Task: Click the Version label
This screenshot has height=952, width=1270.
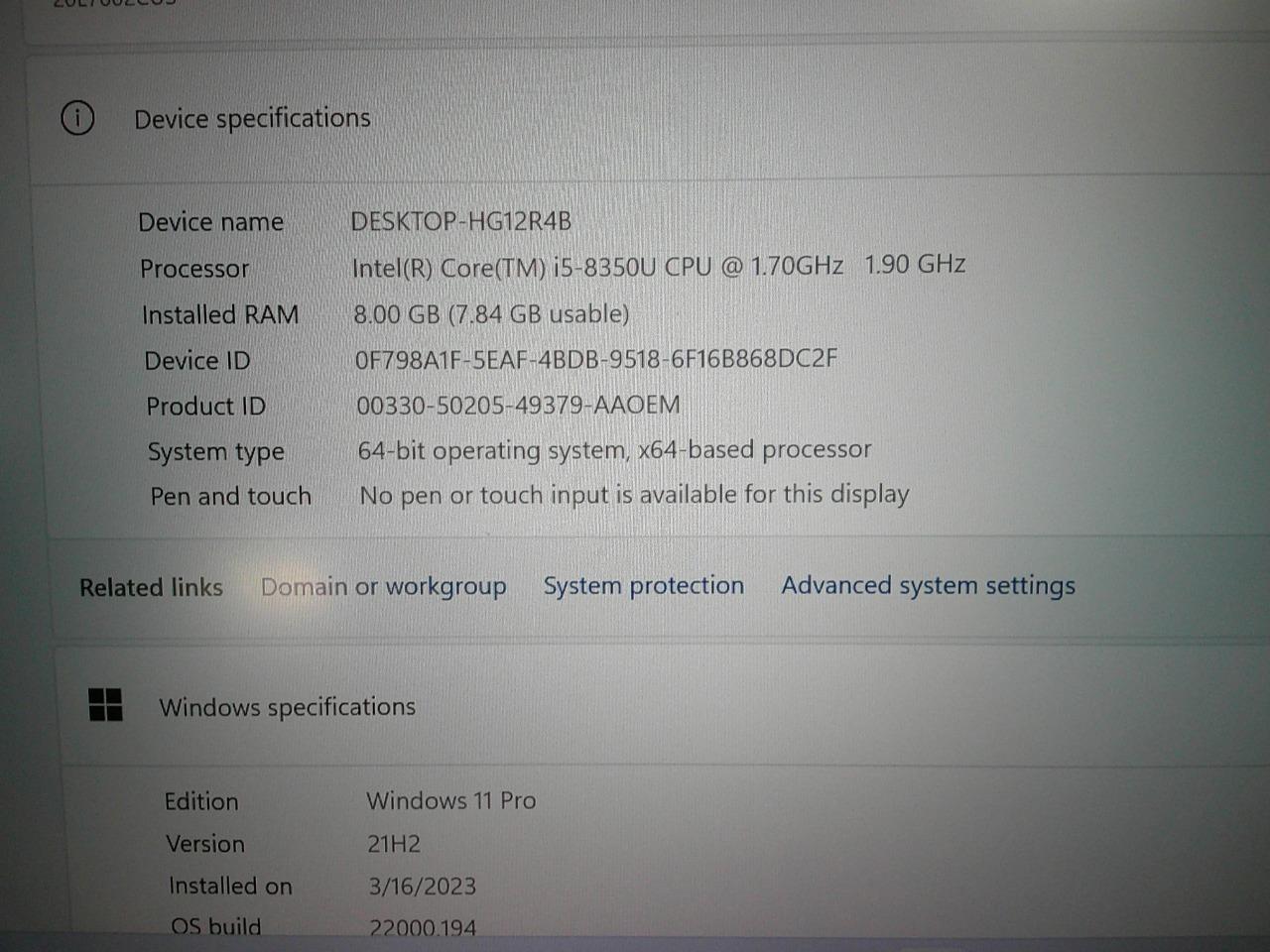Action: pos(204,844)
